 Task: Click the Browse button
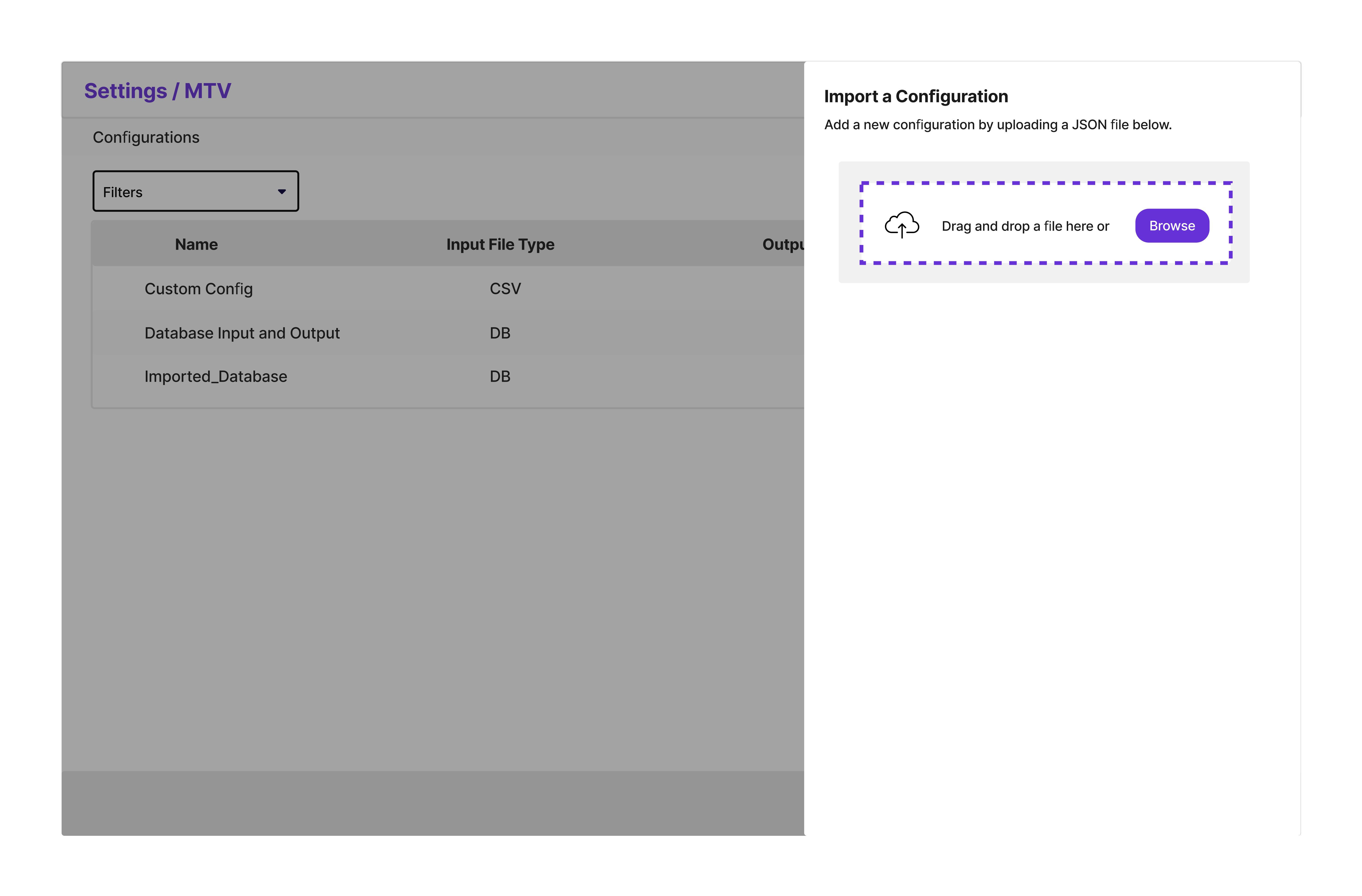point(1171,226)
